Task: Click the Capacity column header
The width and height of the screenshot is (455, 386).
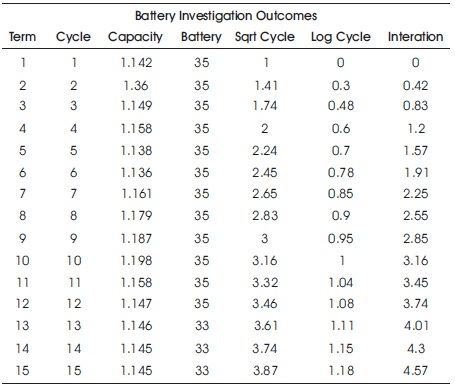Action: 135,37
